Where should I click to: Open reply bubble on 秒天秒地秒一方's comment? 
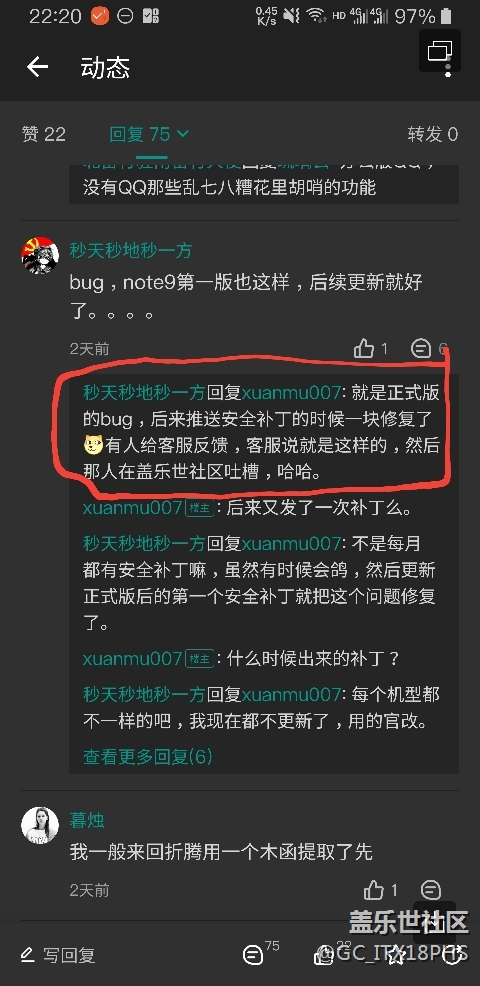click(x=421, y=348)
